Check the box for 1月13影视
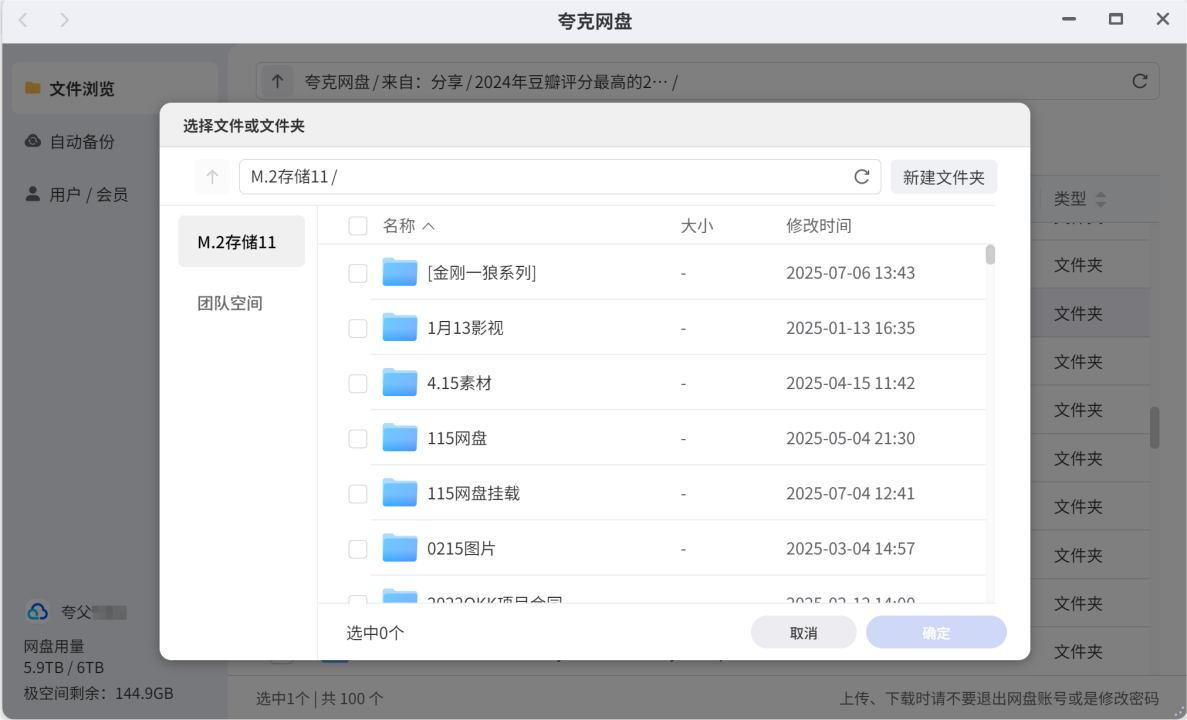 [x=357, y=328]
